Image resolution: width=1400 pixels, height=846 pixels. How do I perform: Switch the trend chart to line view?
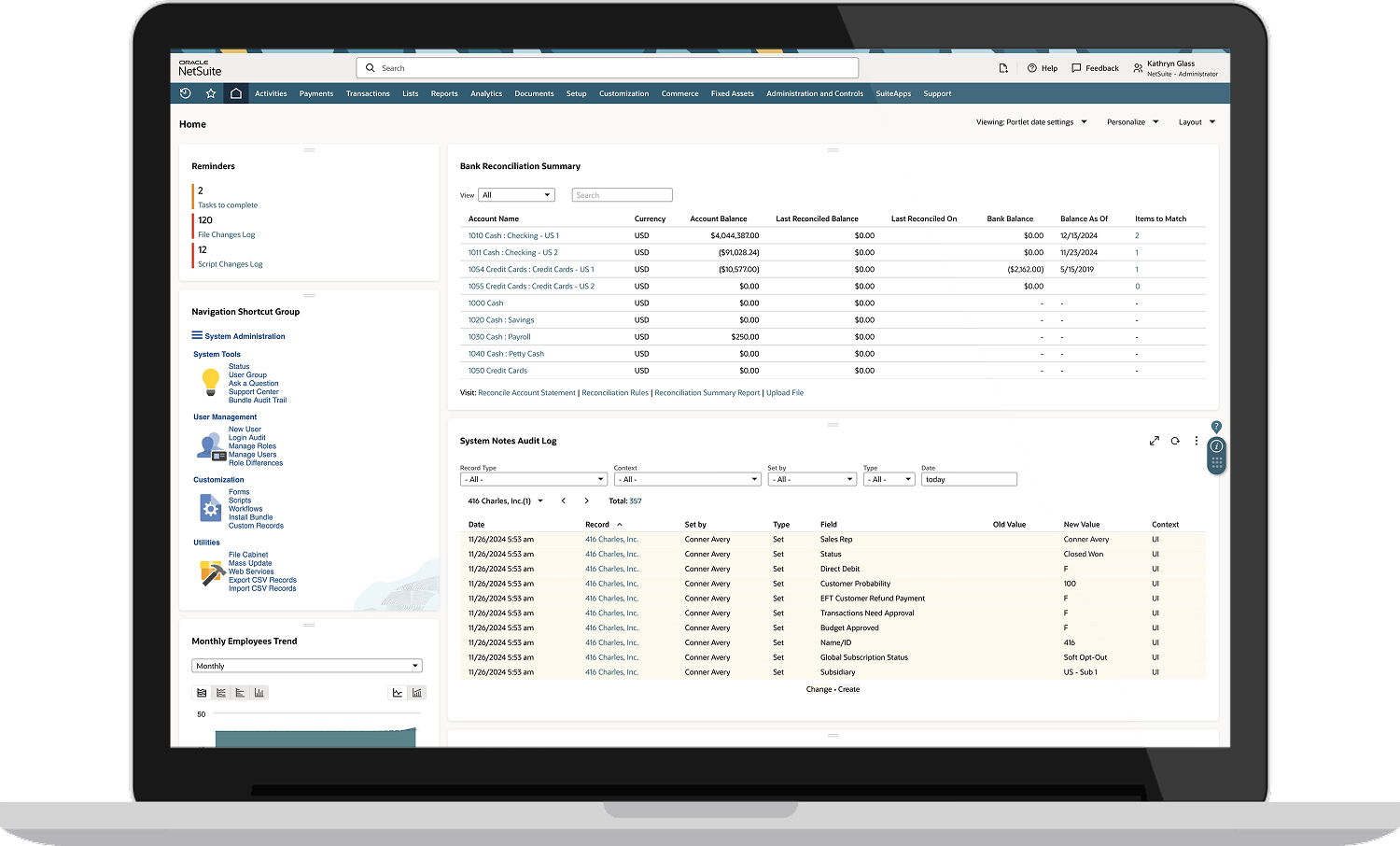coord(398,693)
